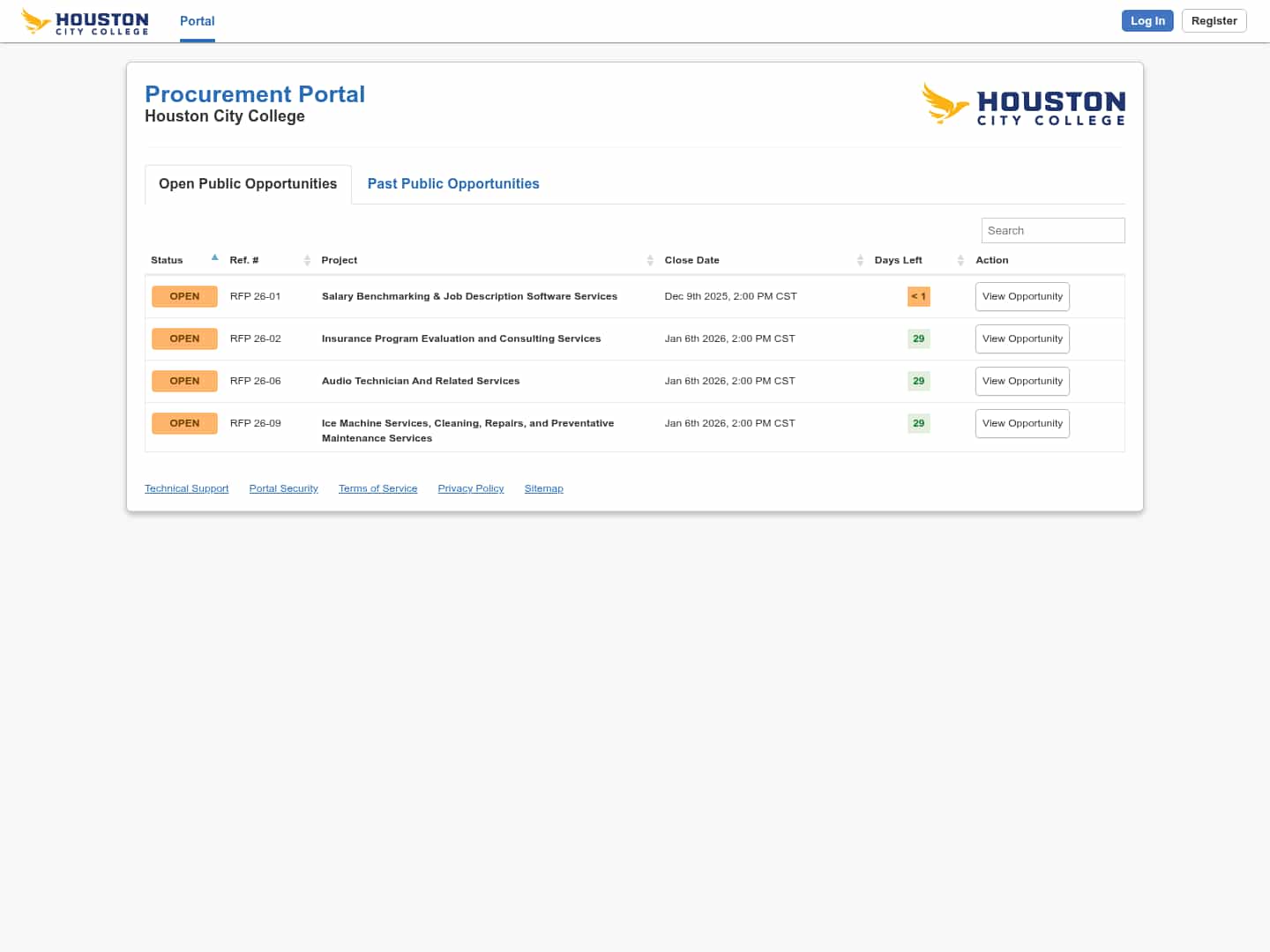The image size is (1270, 952).
Task: Click the OPEN status badge for RFP 26-01
Action: coord(184,296)
